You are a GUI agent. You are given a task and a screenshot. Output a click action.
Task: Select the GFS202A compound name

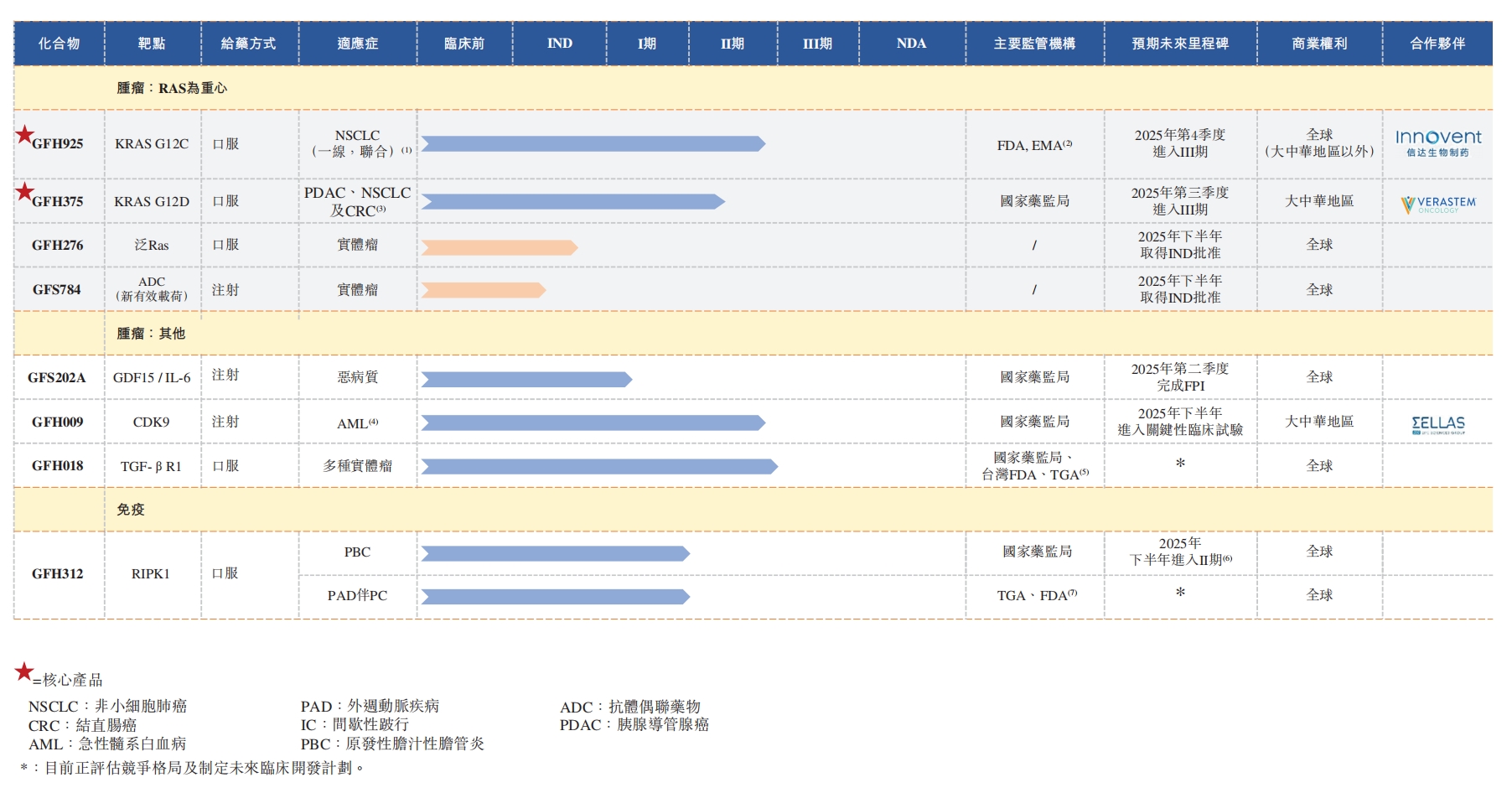coord(57,378)
